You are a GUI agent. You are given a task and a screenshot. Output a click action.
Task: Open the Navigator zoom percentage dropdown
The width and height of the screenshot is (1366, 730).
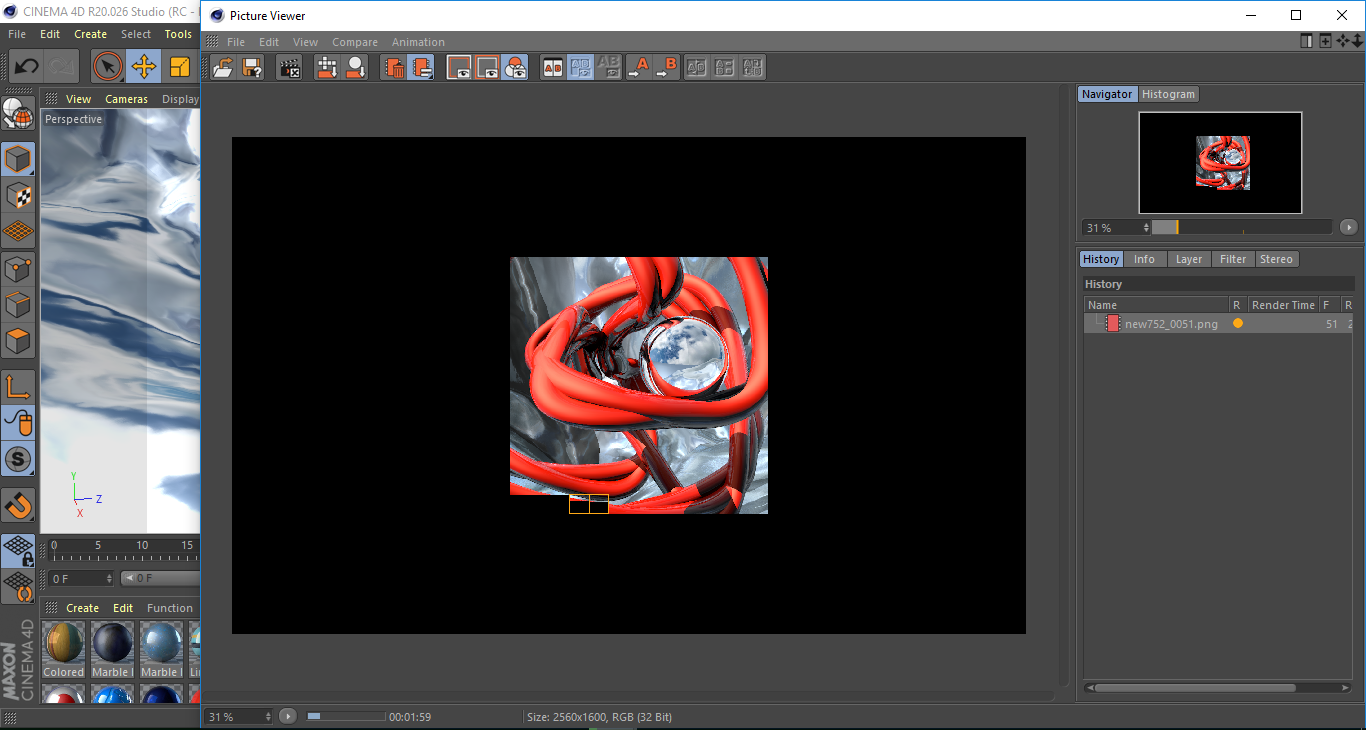point(1145,227)
